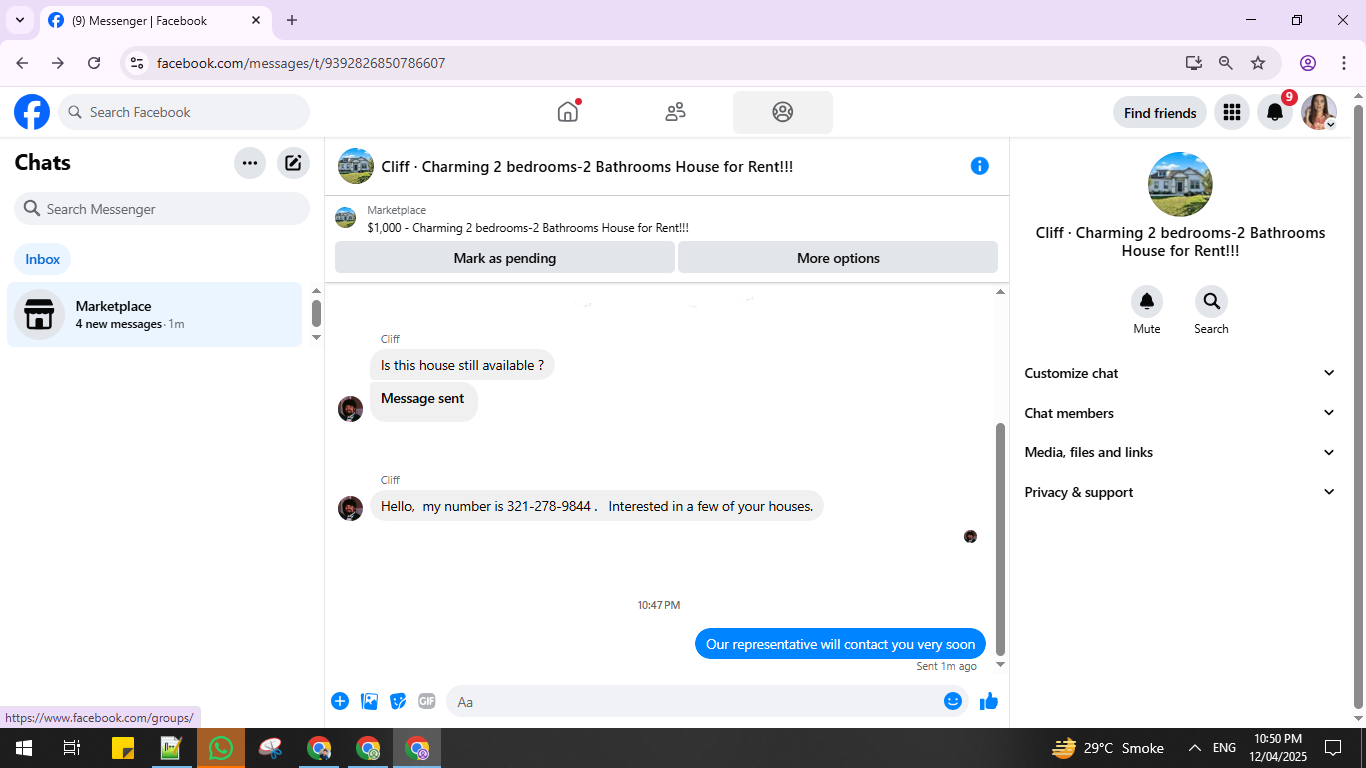
Task: Choose an emoji from the smiley icon
Action: 953,701
